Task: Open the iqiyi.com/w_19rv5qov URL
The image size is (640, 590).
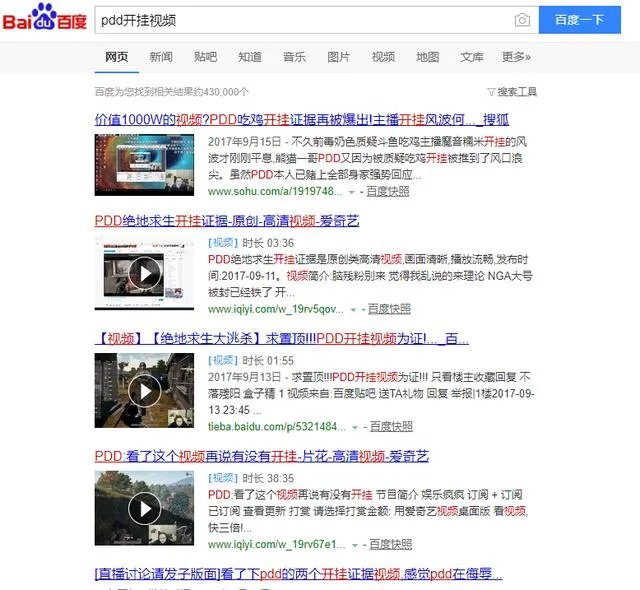Action: 276,309
